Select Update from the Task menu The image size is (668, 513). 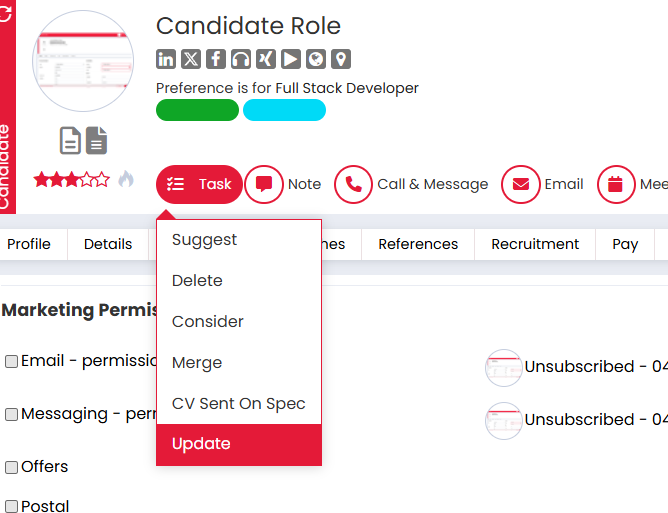239,444
